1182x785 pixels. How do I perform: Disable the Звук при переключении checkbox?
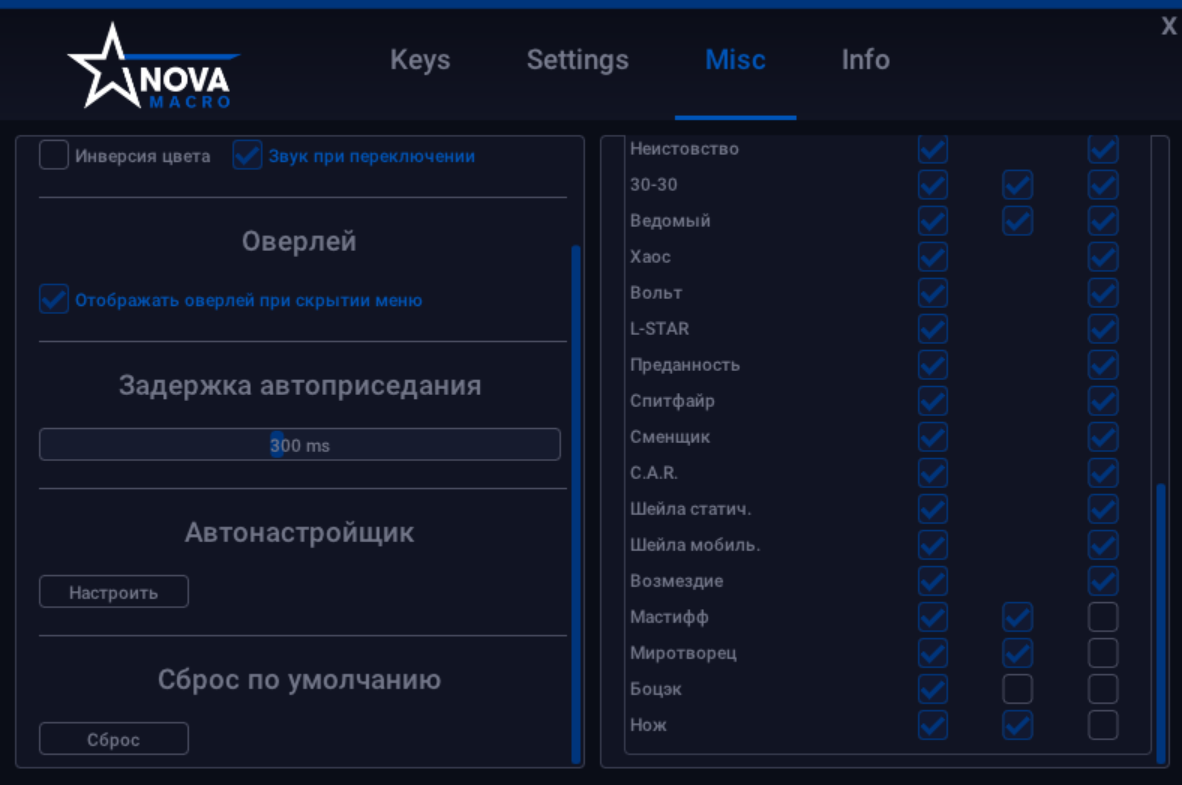coord(247,156)
